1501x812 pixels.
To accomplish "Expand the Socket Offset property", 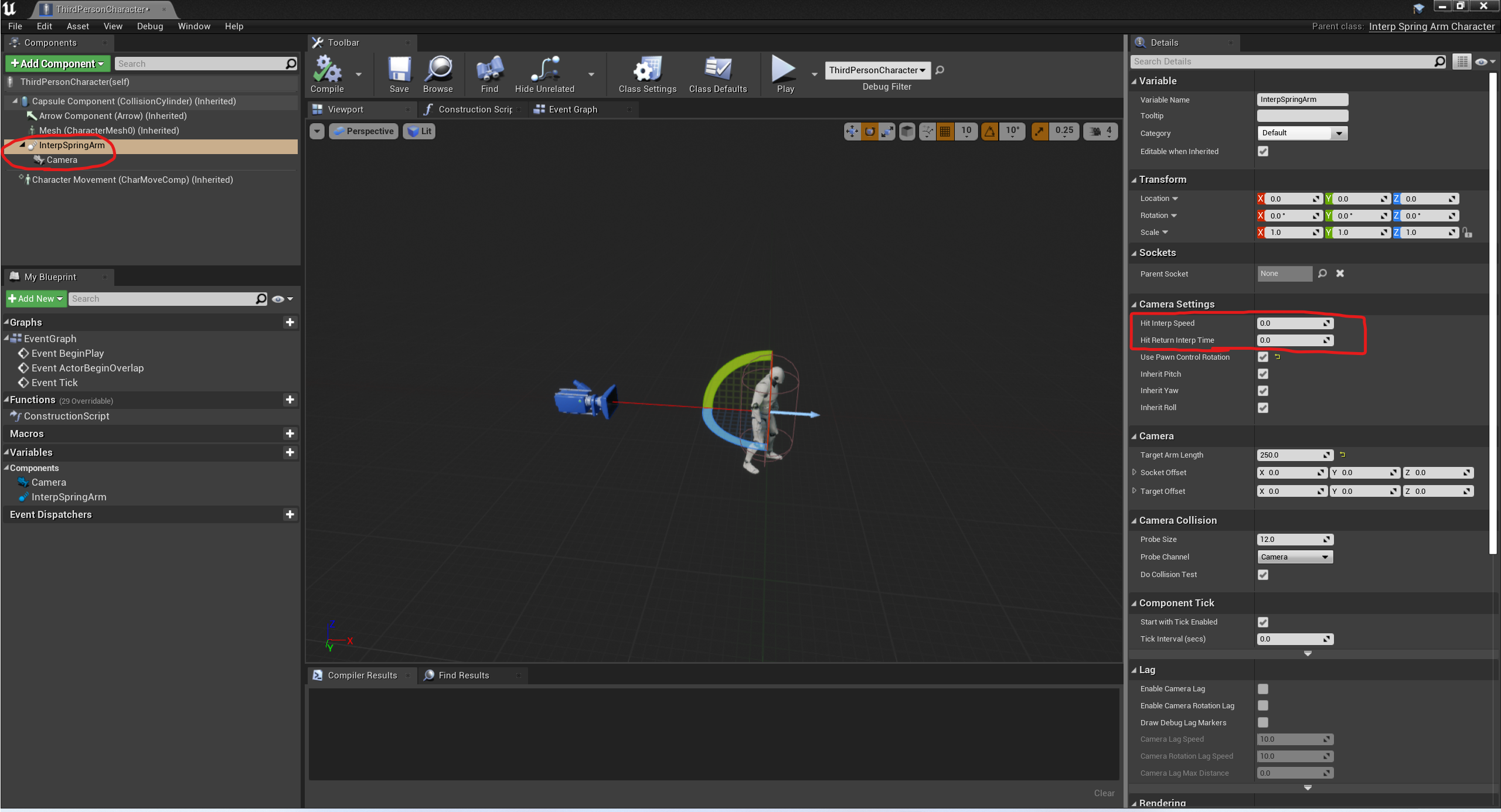I will [1135, 472].
